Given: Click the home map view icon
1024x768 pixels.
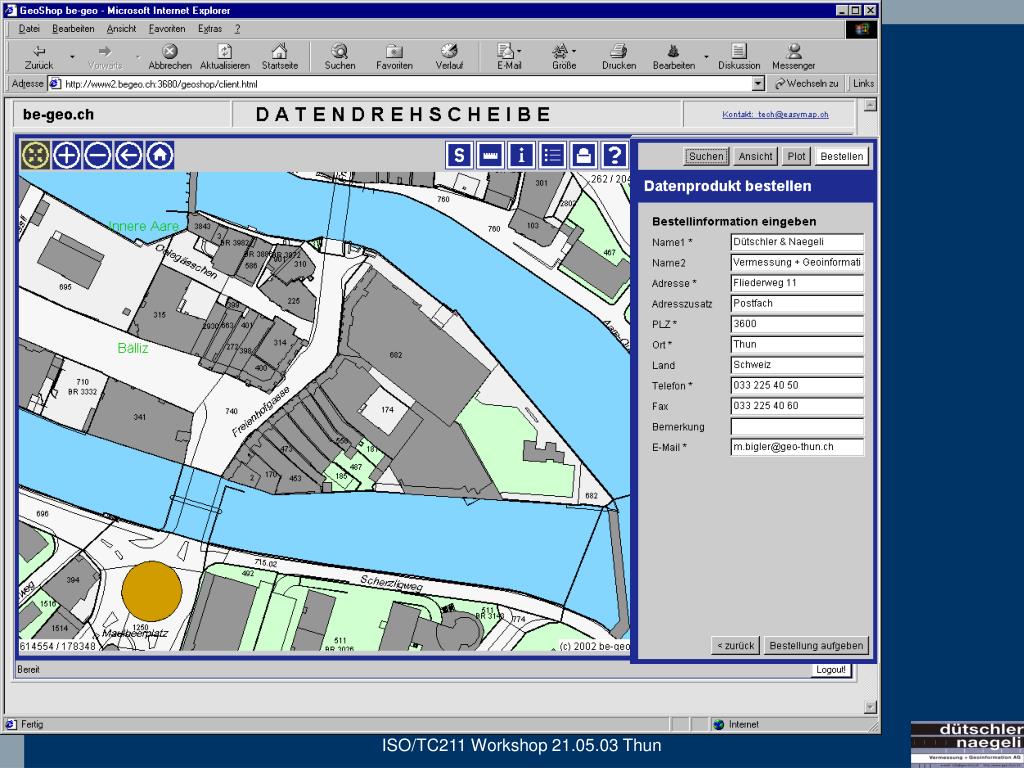Looking at the screenshot, I should tap(160, 155).
